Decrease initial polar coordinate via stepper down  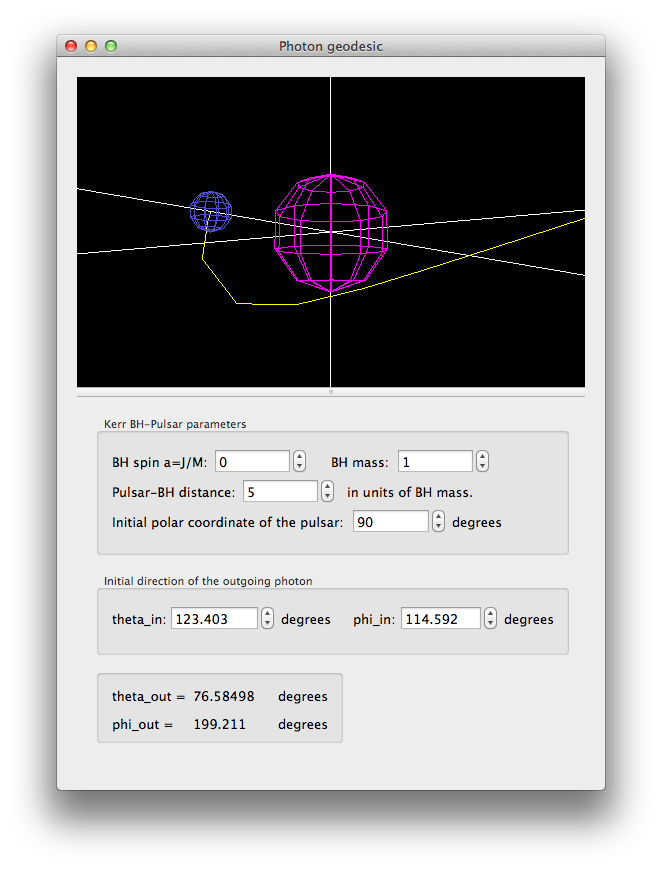click(438, 527)
